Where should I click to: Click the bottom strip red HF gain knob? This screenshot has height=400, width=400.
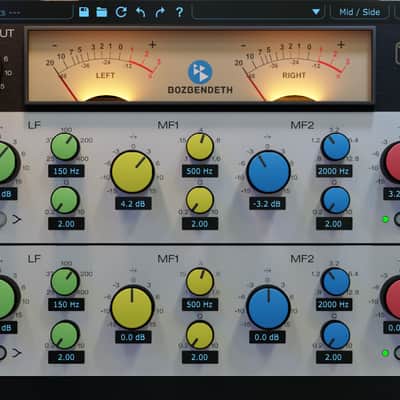[391, 297]
